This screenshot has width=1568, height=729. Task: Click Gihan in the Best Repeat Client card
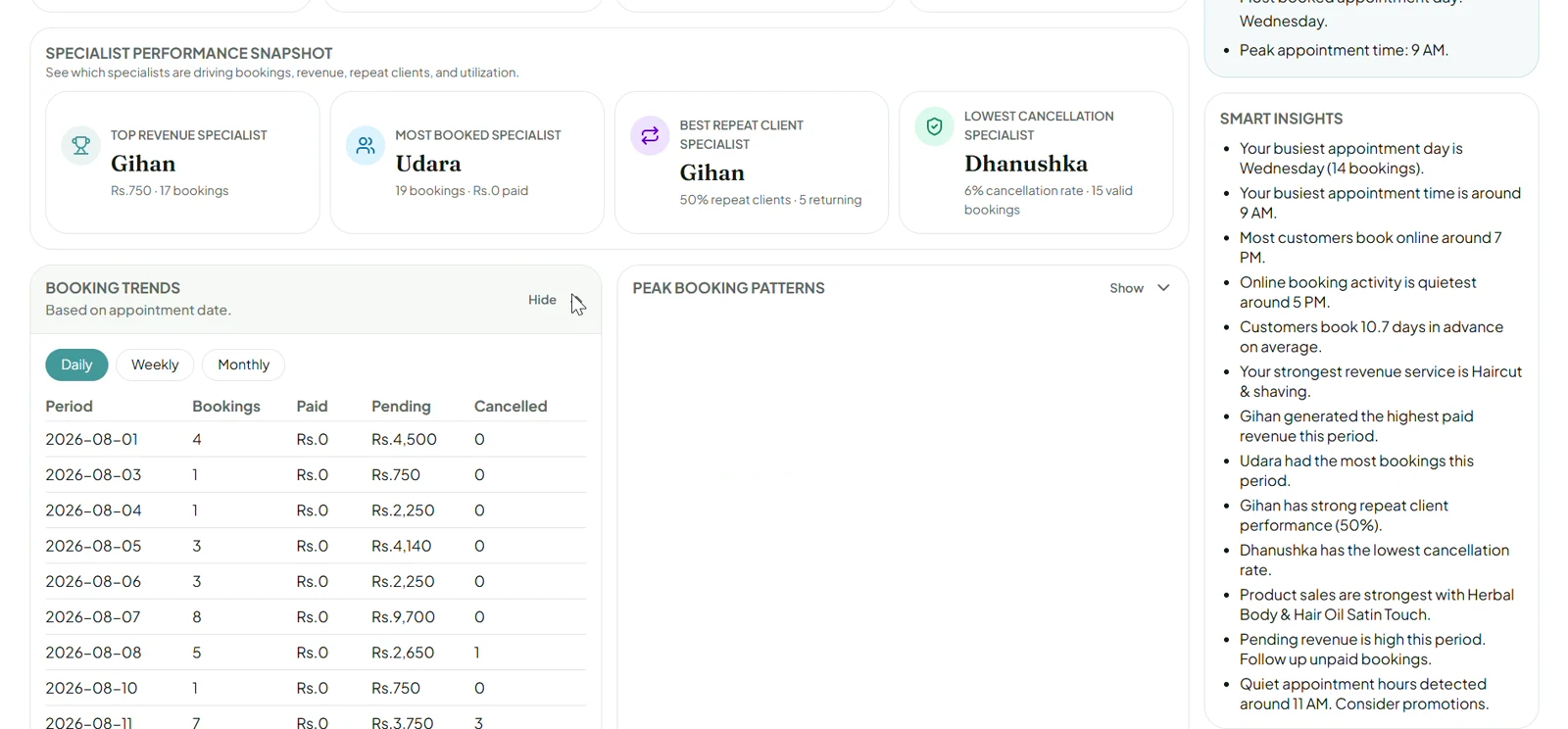(x=712, y=172)
